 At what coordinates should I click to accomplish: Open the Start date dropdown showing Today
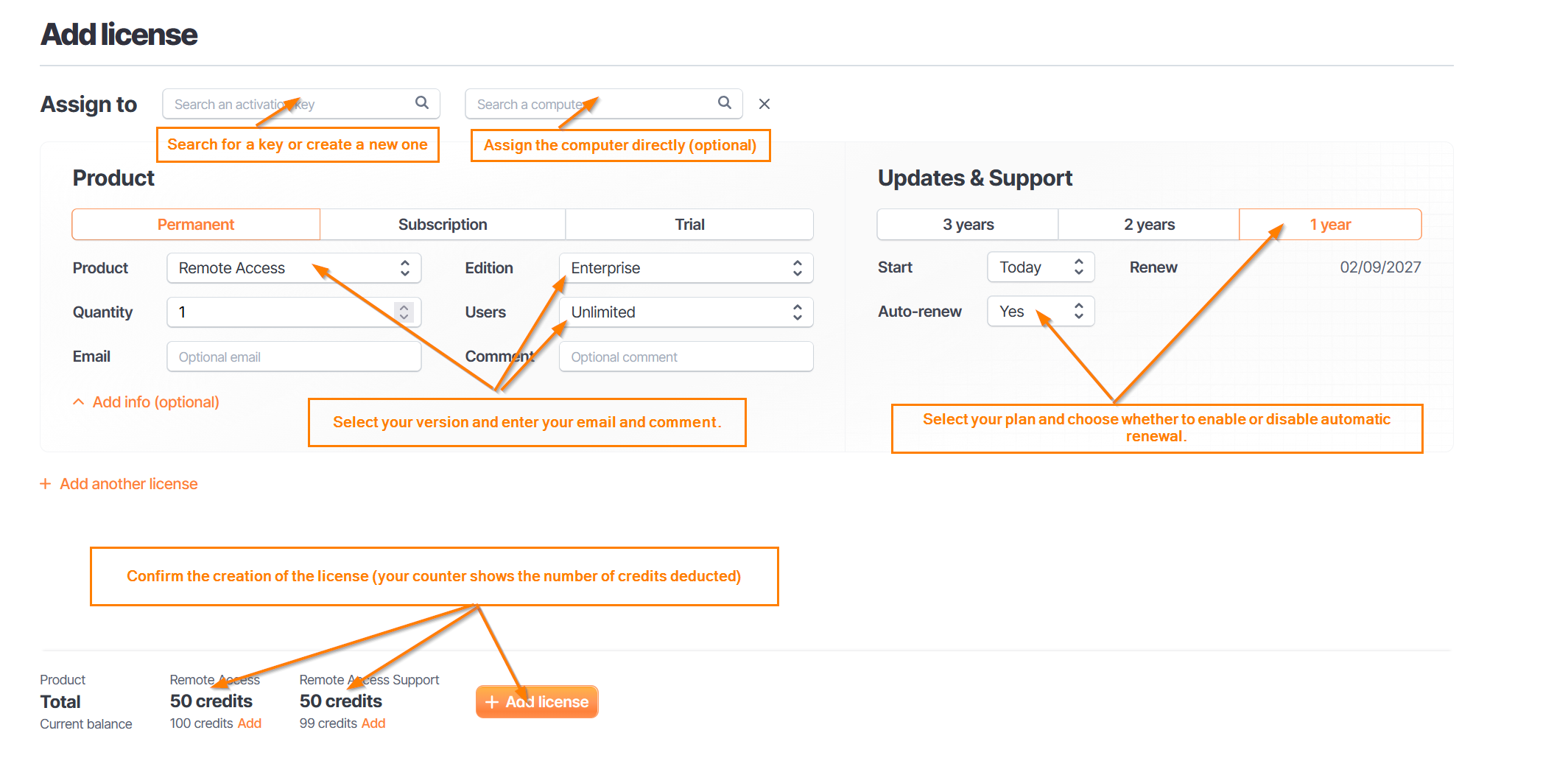coord(1041,267)
